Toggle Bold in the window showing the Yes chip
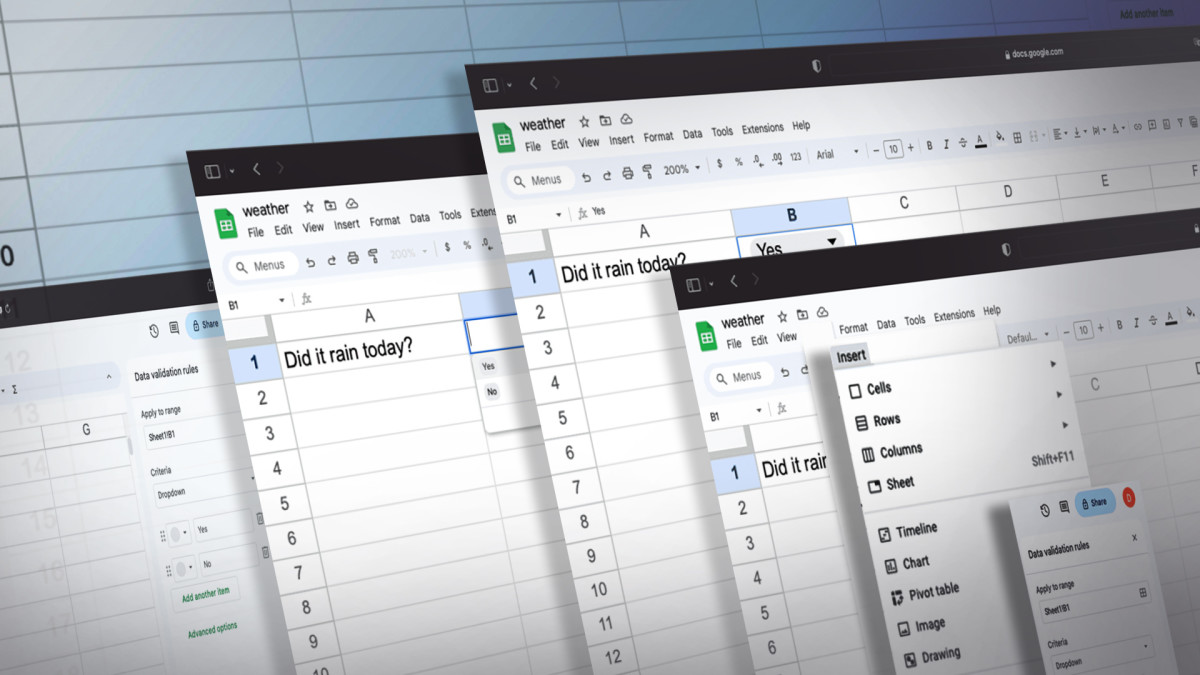 pyautogui.click(x=929, y=146)
